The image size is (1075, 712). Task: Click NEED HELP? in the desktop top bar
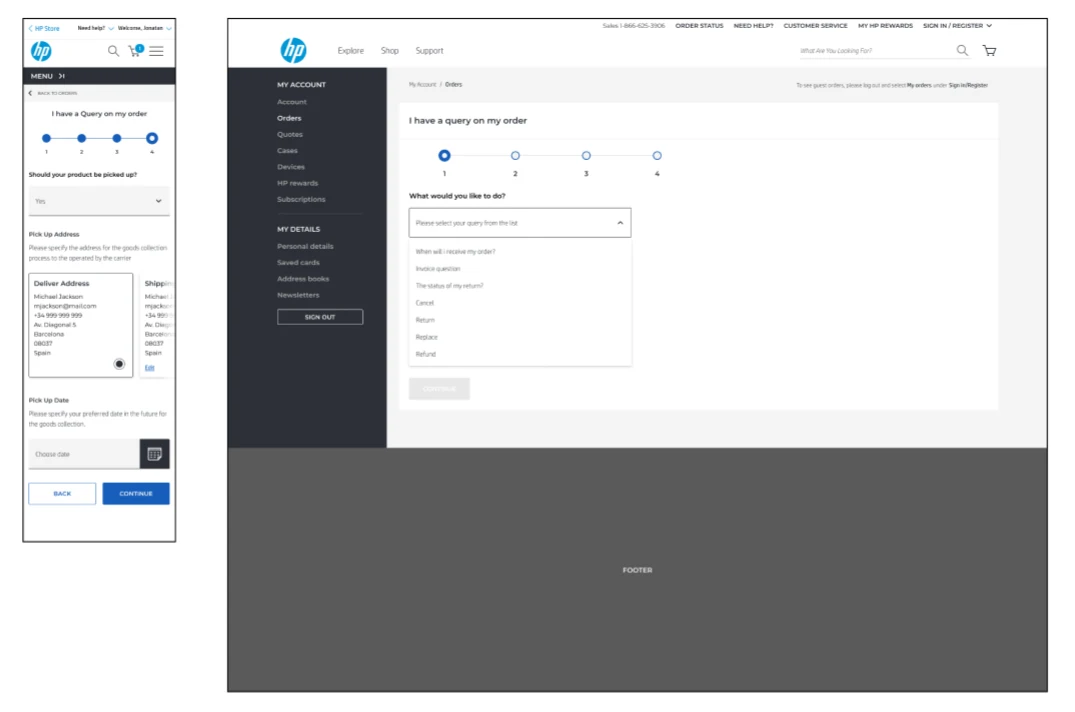point(753,26)
